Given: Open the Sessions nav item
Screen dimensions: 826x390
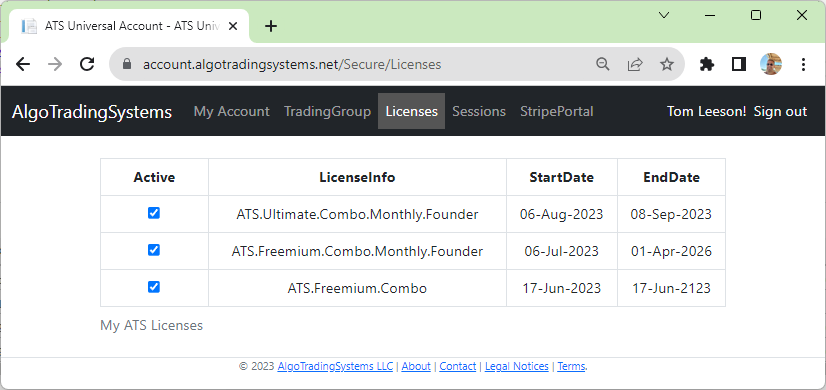Looking at the screenshot, I should 479,111.
